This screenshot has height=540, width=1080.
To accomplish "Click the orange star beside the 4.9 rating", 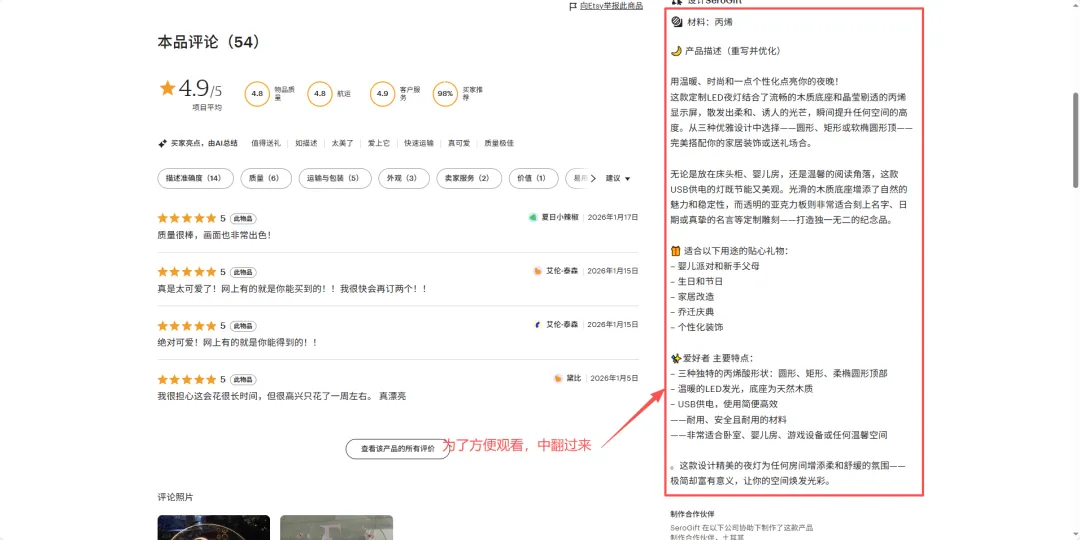I will coord(167,88).
